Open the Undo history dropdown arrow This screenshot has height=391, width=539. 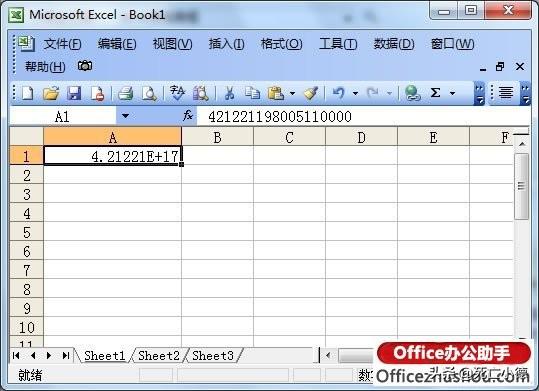pyautogui.click(x=355, y=93)
